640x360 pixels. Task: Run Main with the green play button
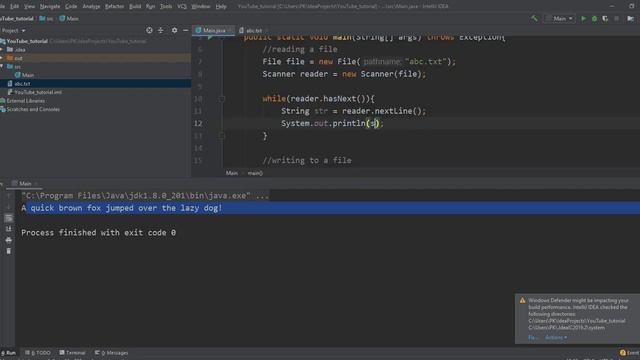(x=583, y=18)
